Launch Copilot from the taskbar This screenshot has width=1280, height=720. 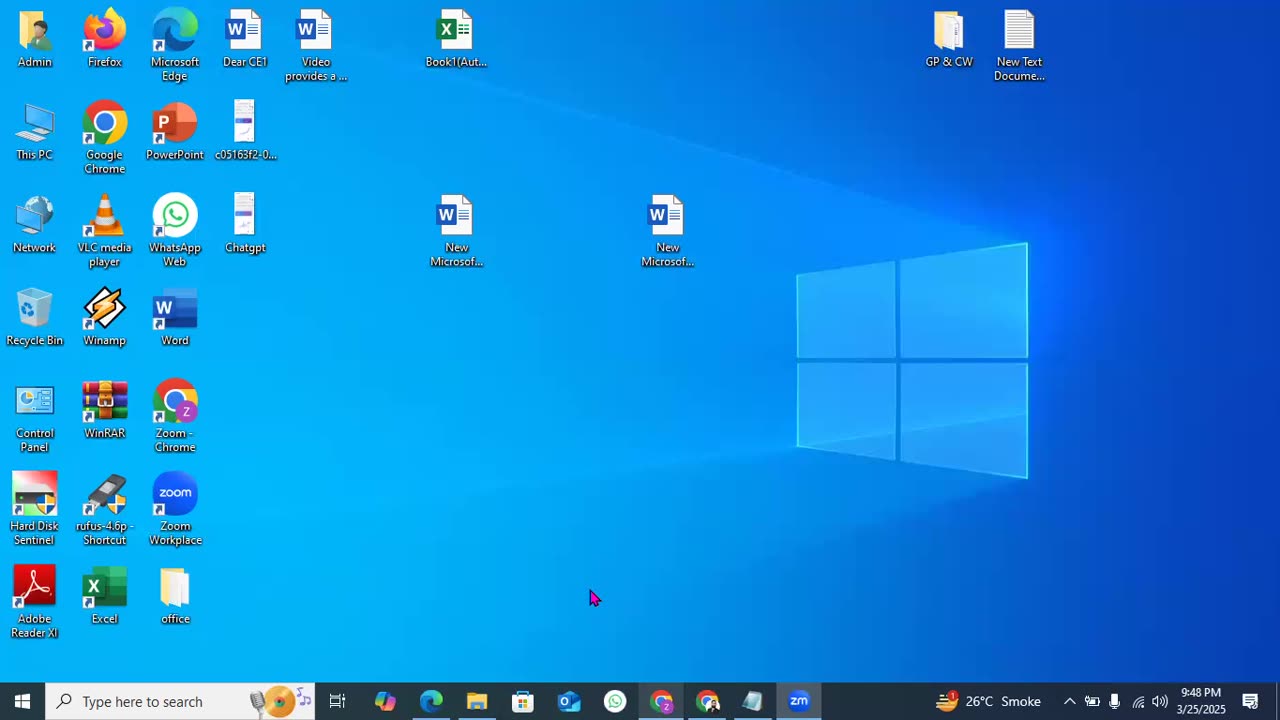[x=385, y=701]
